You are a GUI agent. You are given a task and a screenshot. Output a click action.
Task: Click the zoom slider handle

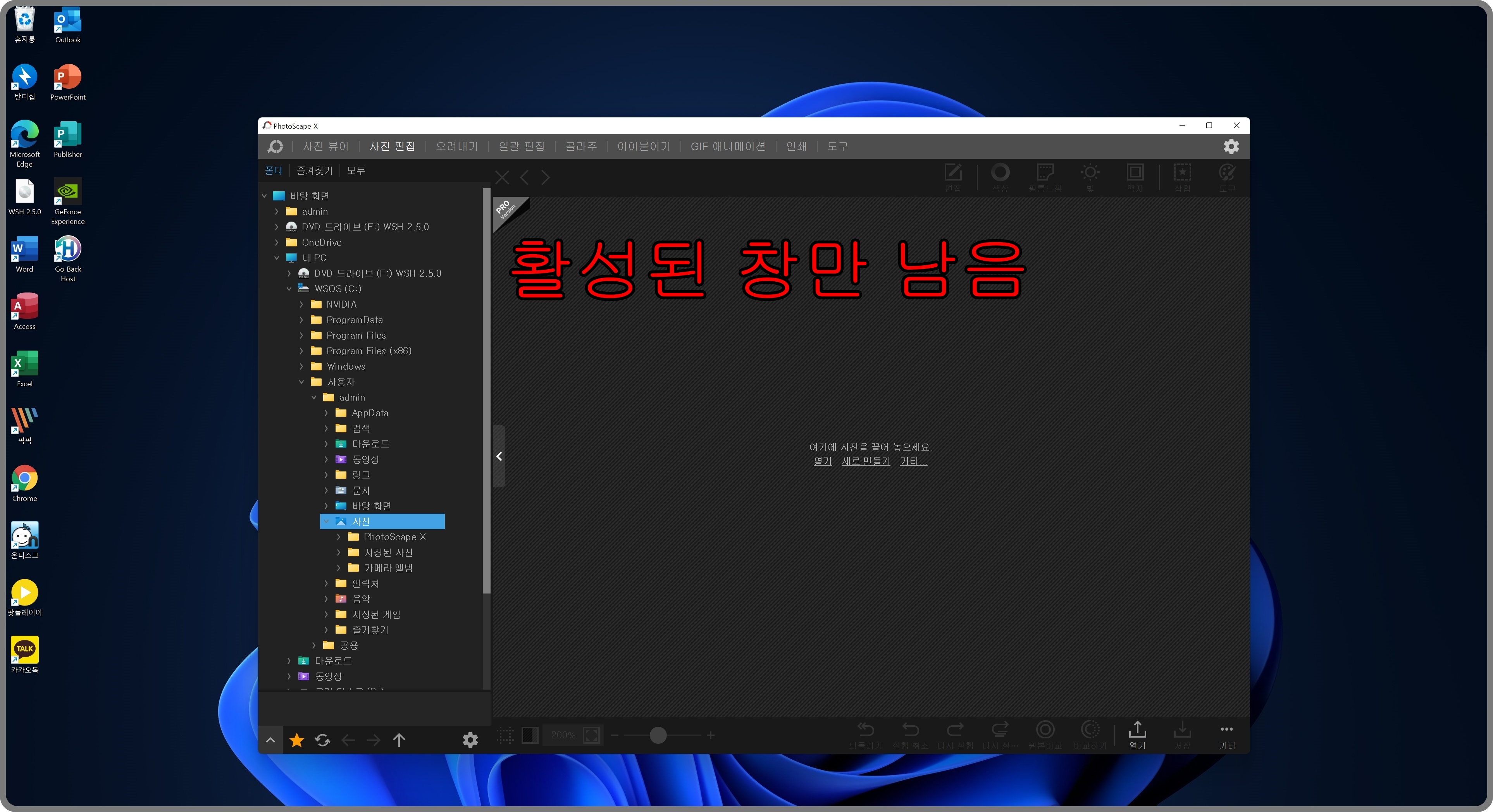[x=658, y=735]
